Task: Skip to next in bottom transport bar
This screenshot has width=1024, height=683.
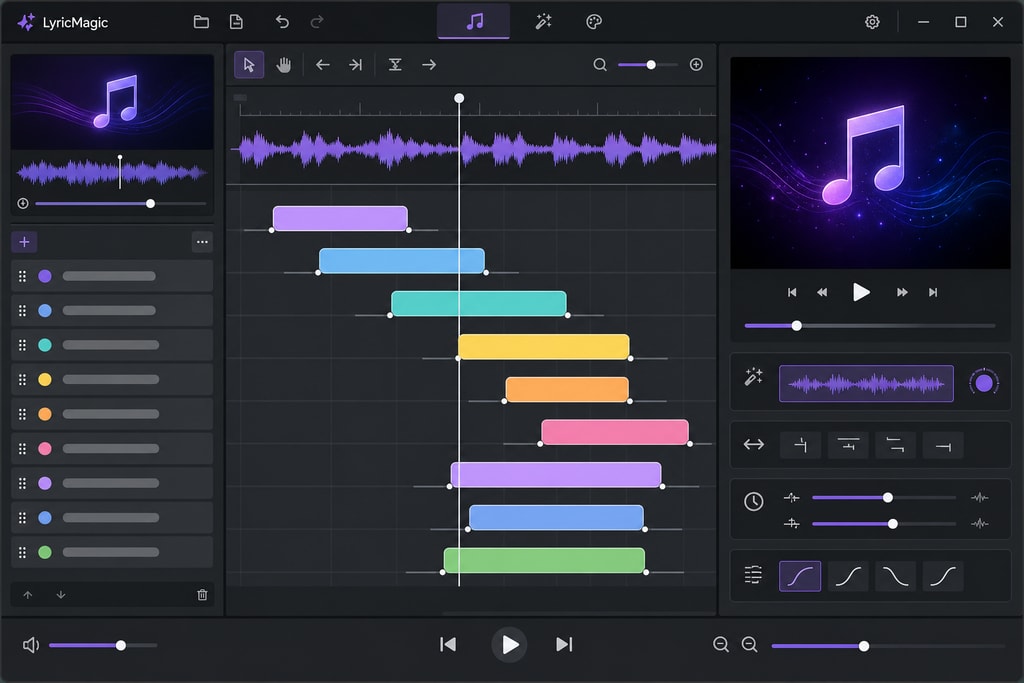Action: (564, 645)
